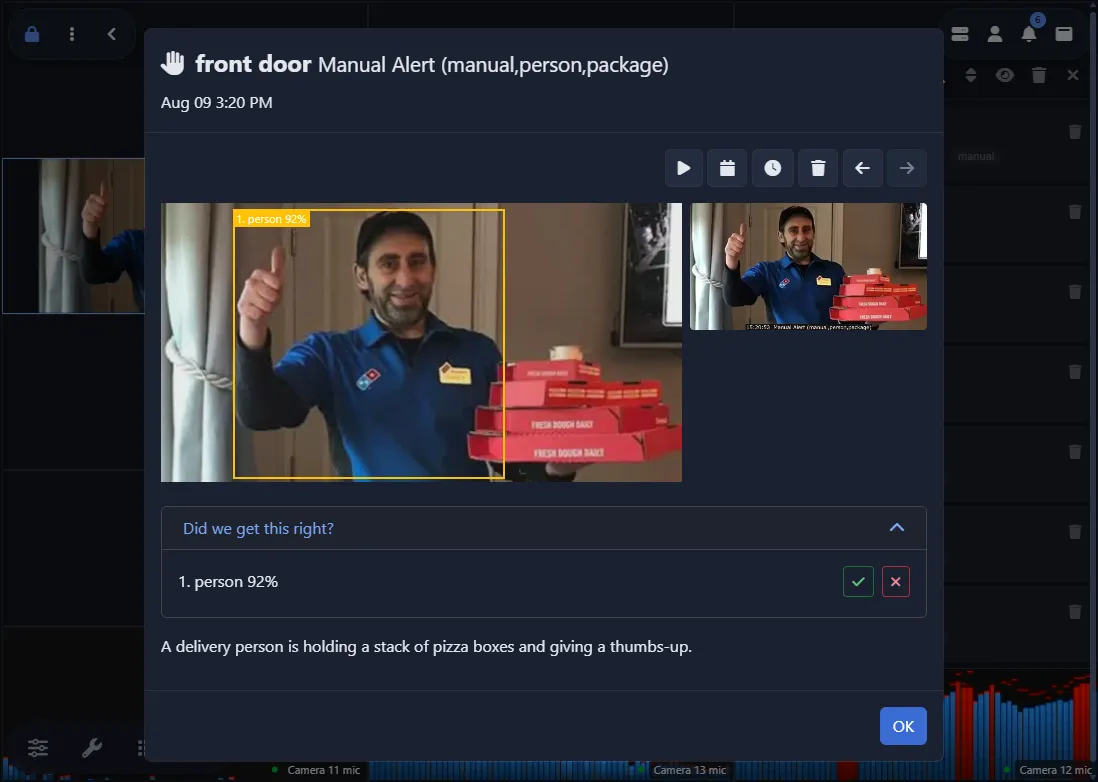Image resolution: width=1098 pixels, height=782 pixels.
Task: Click the raised hand Manual Alert icon
Action: 172,64
